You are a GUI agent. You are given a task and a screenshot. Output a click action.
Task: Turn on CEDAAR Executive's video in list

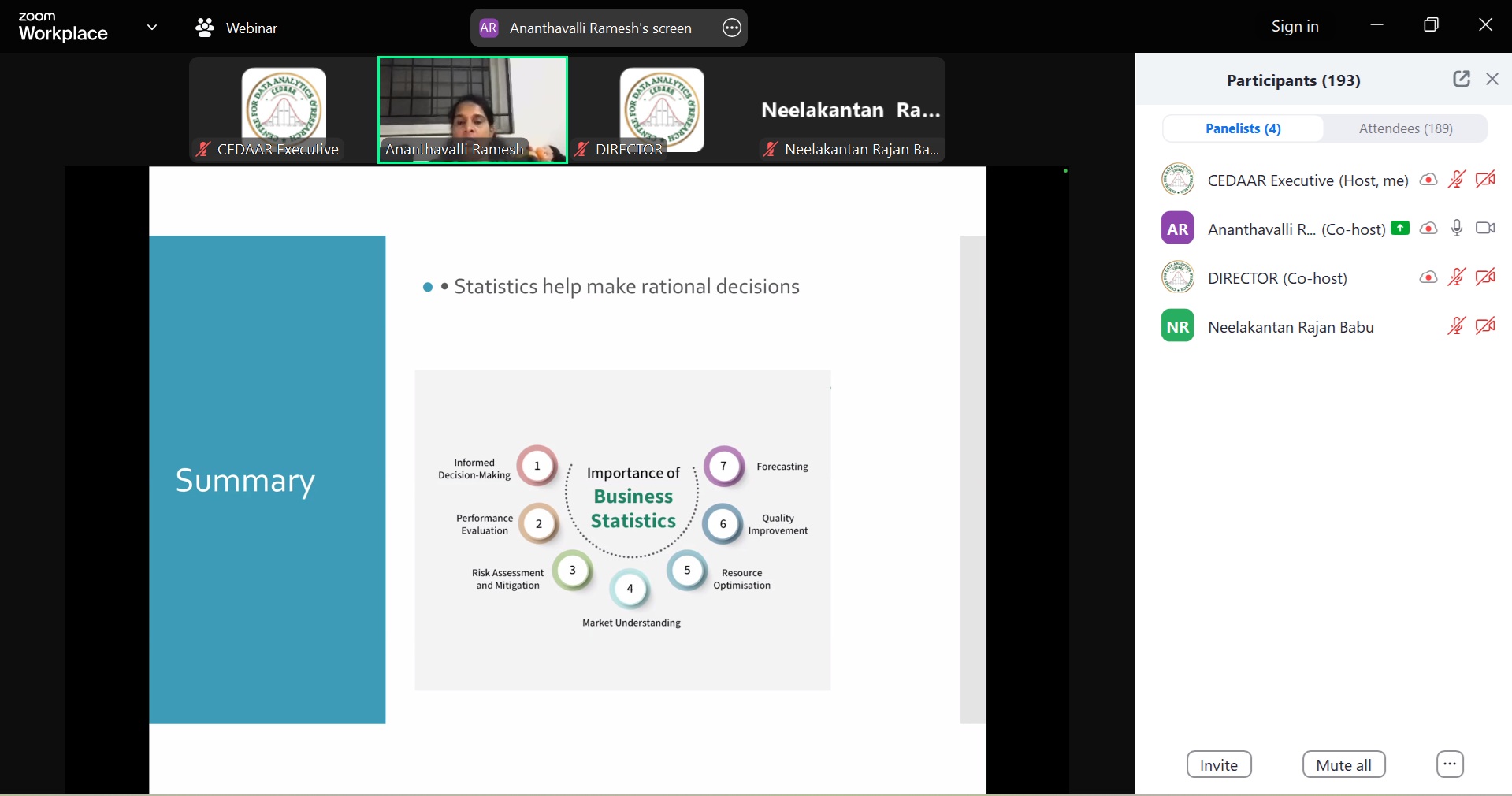tap(1485, 180)
